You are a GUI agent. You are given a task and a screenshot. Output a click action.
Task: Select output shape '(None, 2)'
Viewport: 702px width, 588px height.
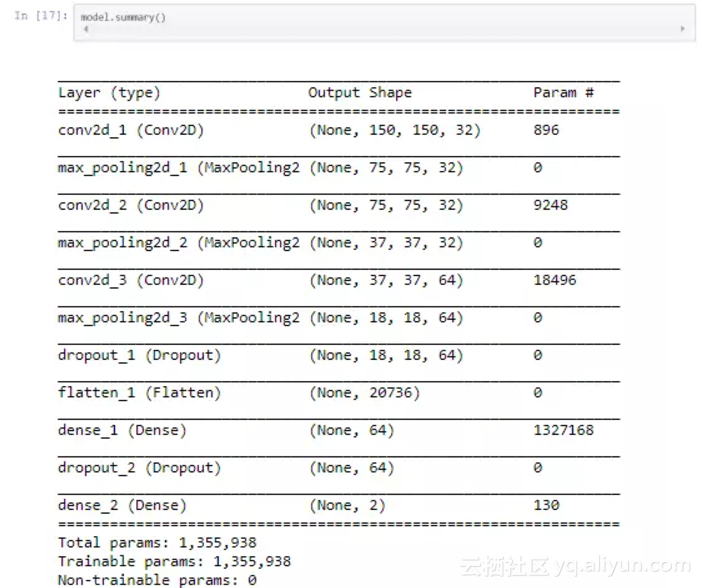347,506
